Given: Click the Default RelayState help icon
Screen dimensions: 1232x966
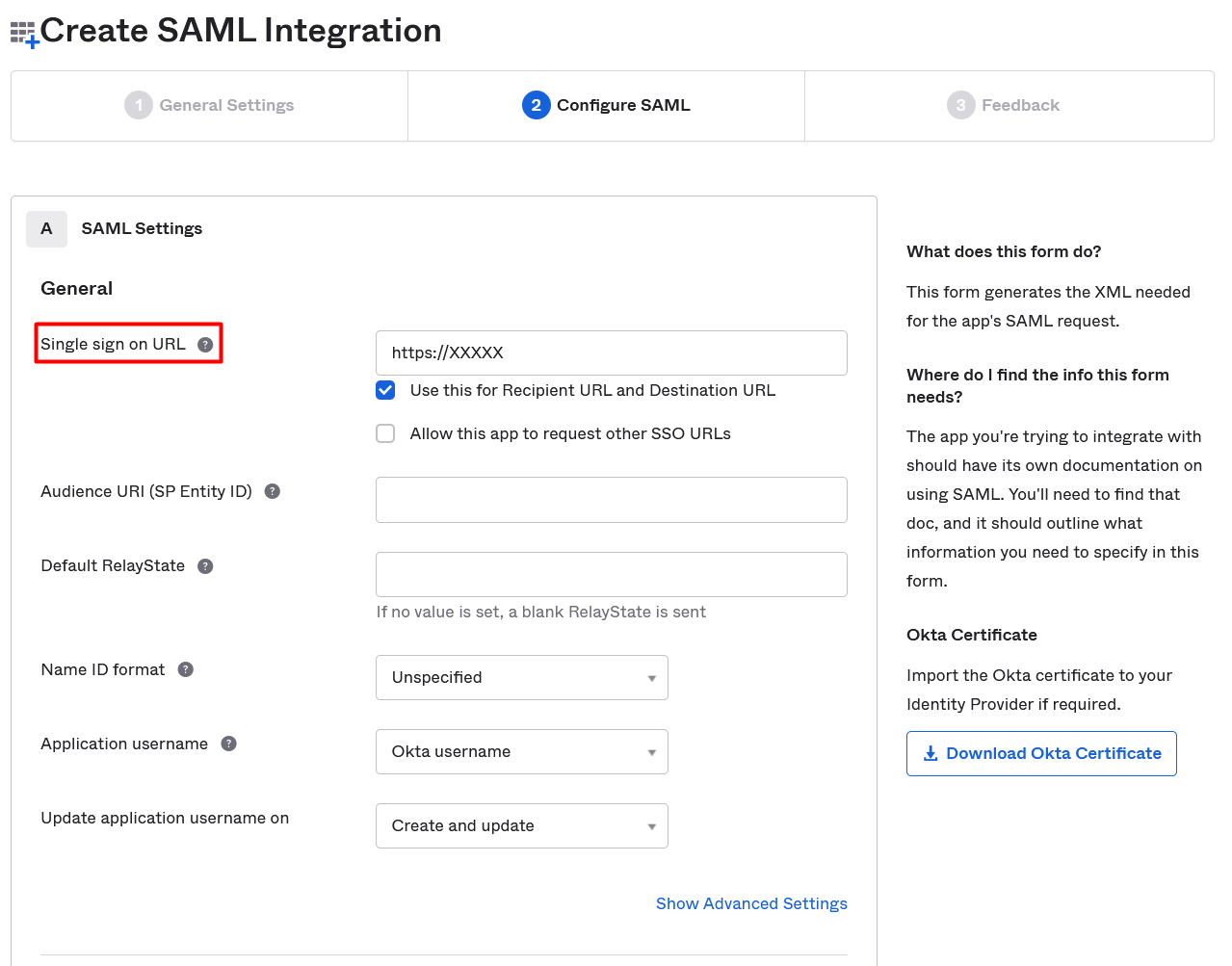Looking at the screenshot, I should pos(205,566).
